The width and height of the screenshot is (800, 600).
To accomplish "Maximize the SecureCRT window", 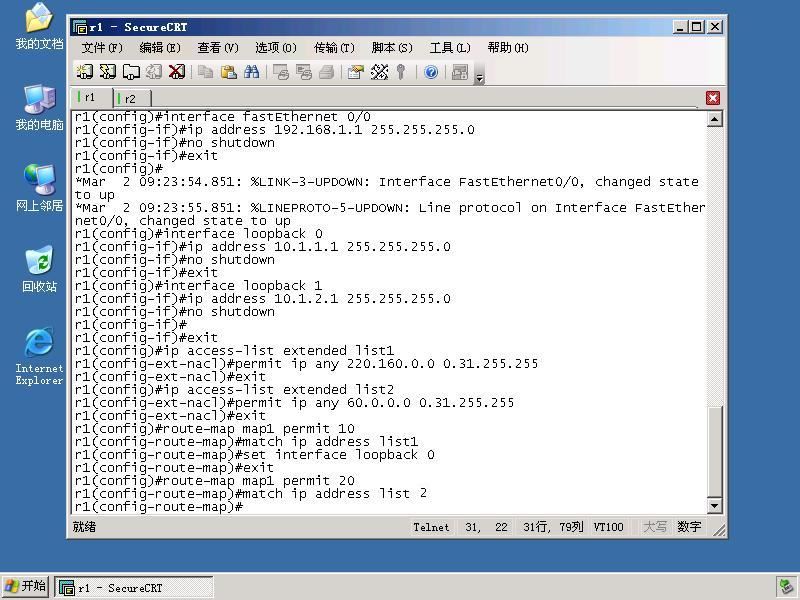I will (697, 27).
